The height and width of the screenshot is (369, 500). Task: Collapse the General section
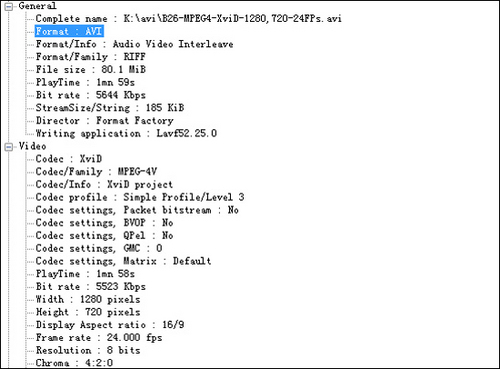(x=9, y=6)
